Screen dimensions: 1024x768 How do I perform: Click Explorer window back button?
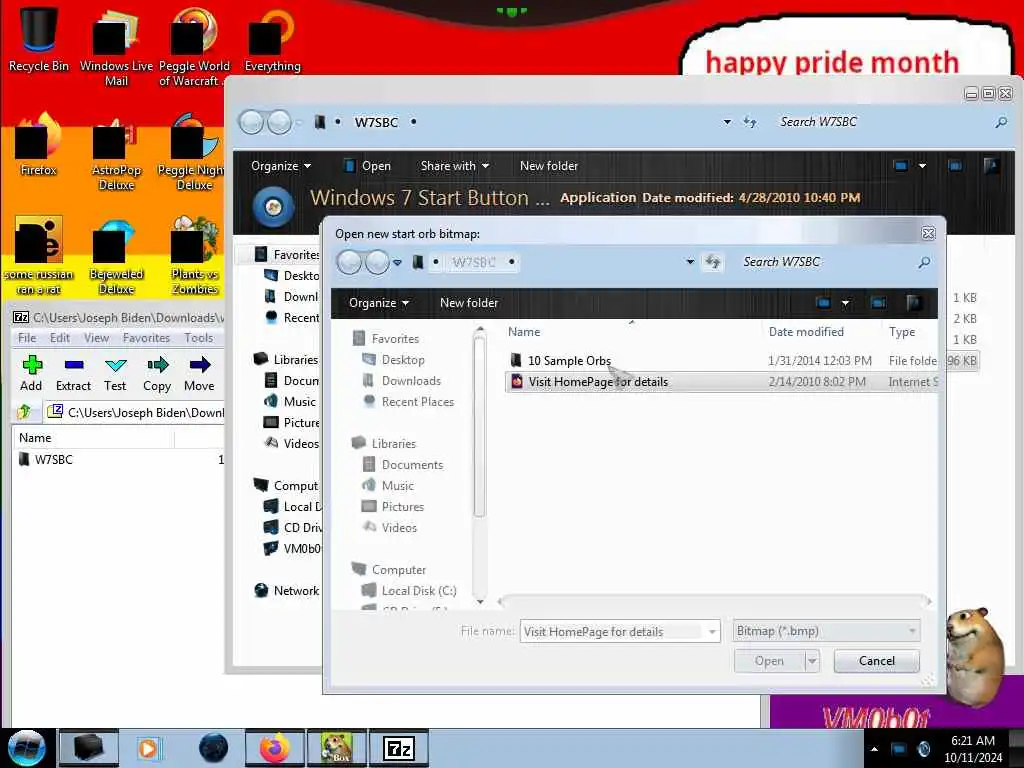point(251,122)
